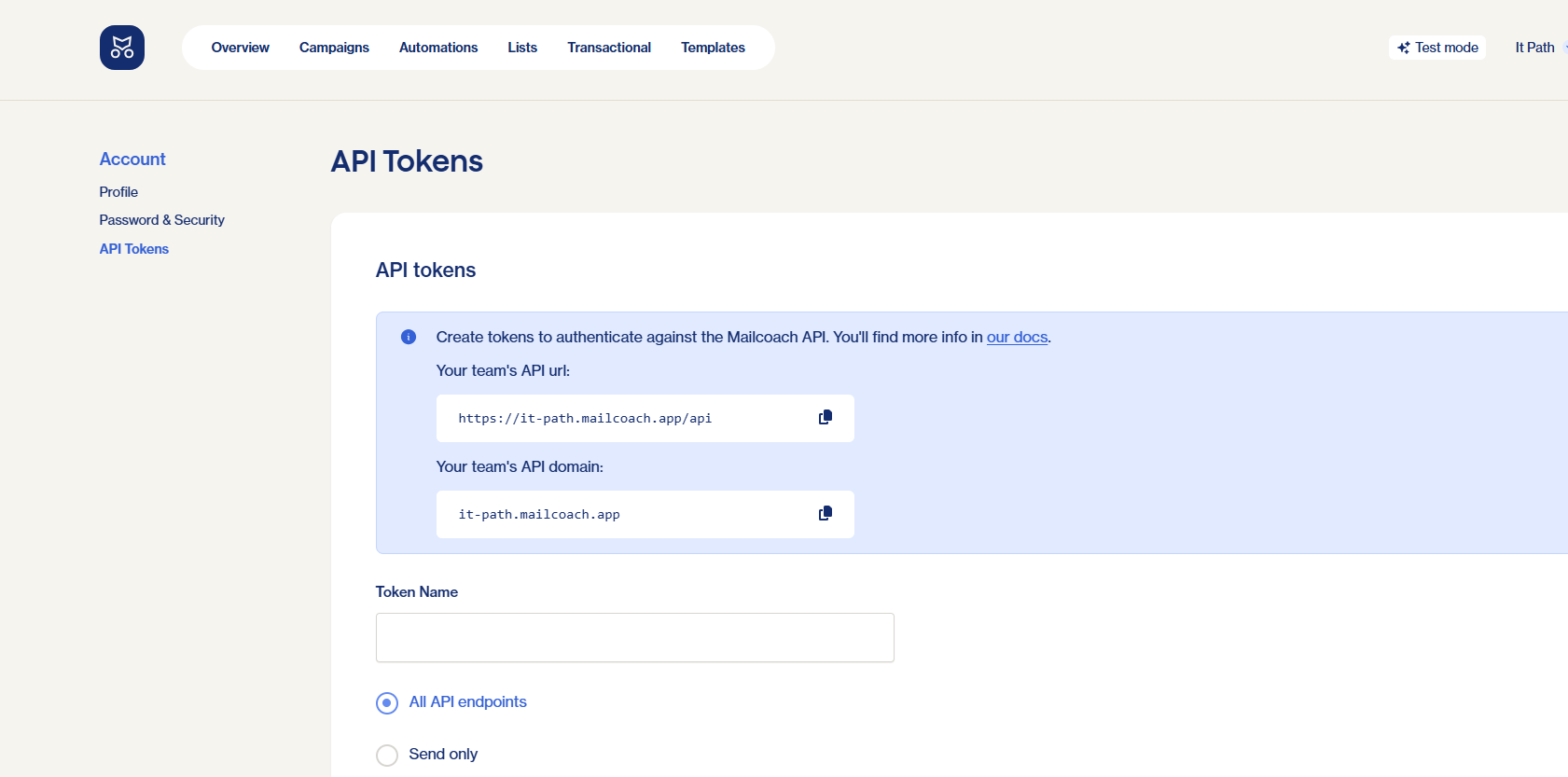Open the Overview tab
This screenshot has height=777, width=1568.
(240, 48)
